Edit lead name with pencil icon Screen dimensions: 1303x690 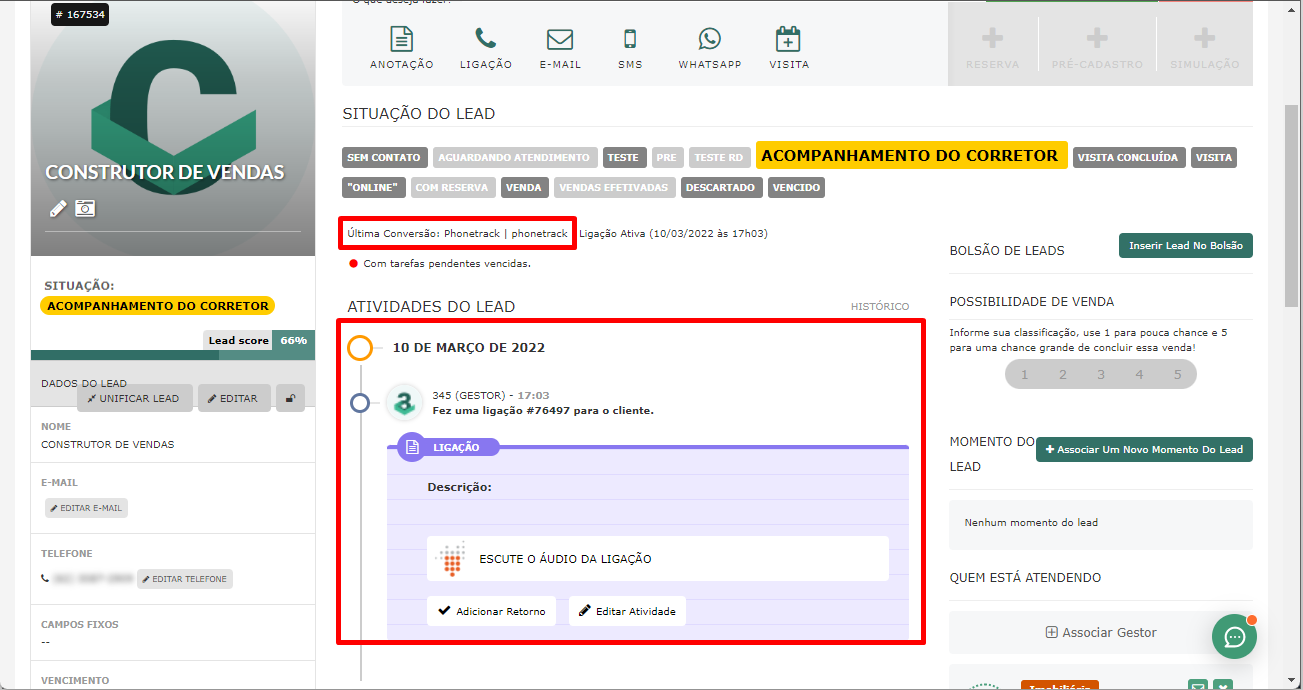pos(58,208)
